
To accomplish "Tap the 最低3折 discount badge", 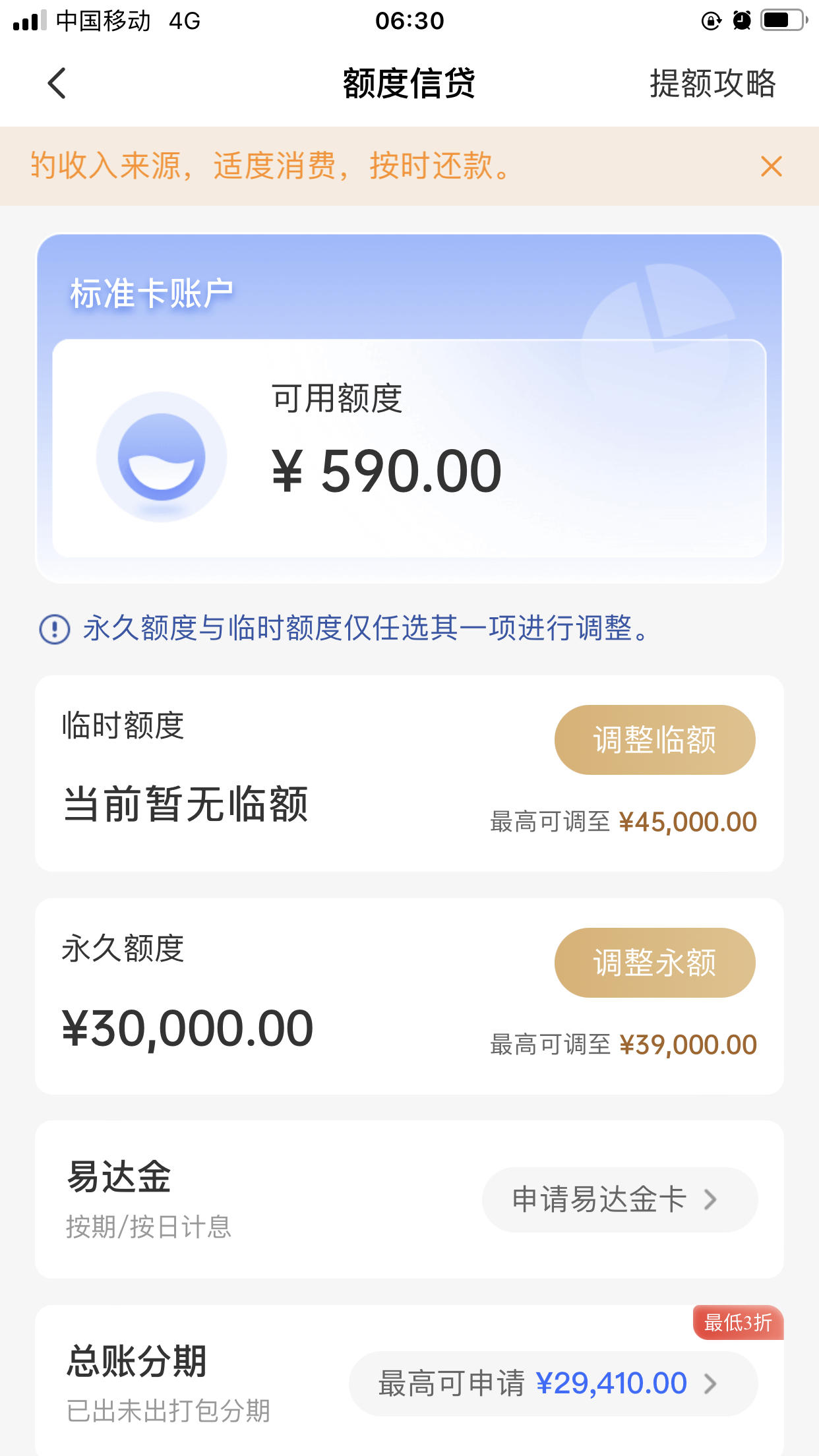I will tap(738, 1322).
